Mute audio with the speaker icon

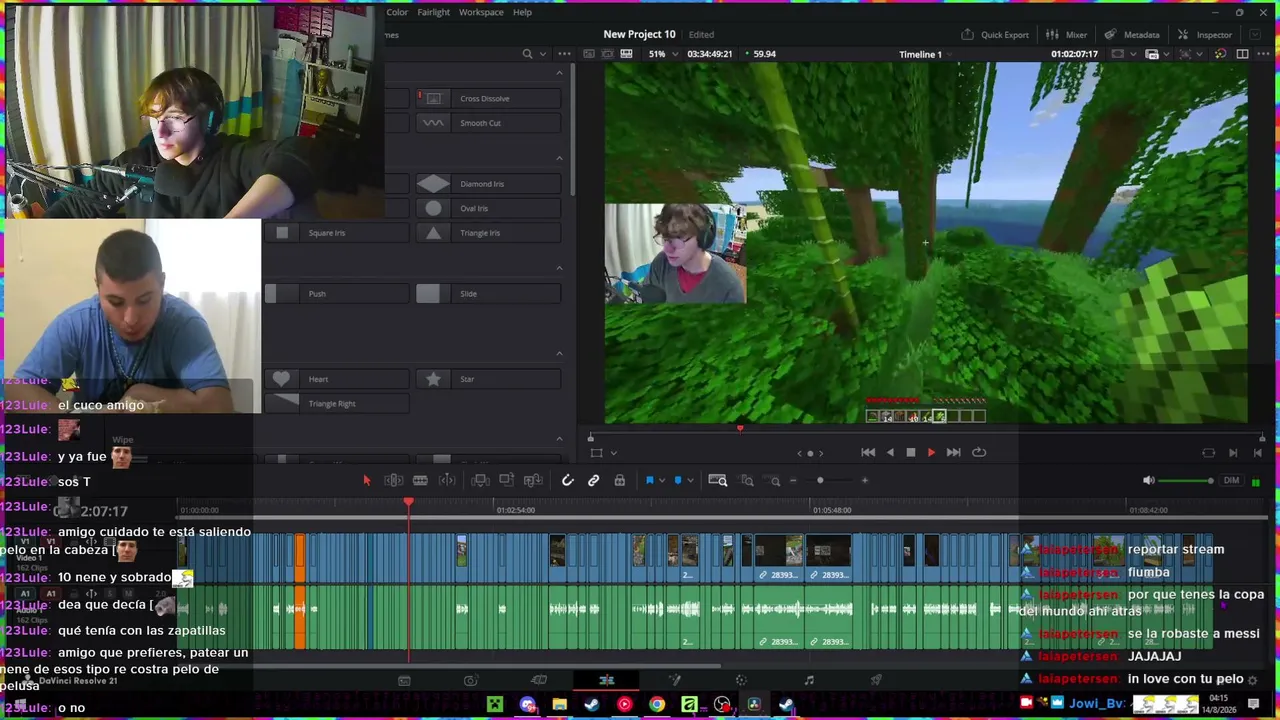point(1148,481)
